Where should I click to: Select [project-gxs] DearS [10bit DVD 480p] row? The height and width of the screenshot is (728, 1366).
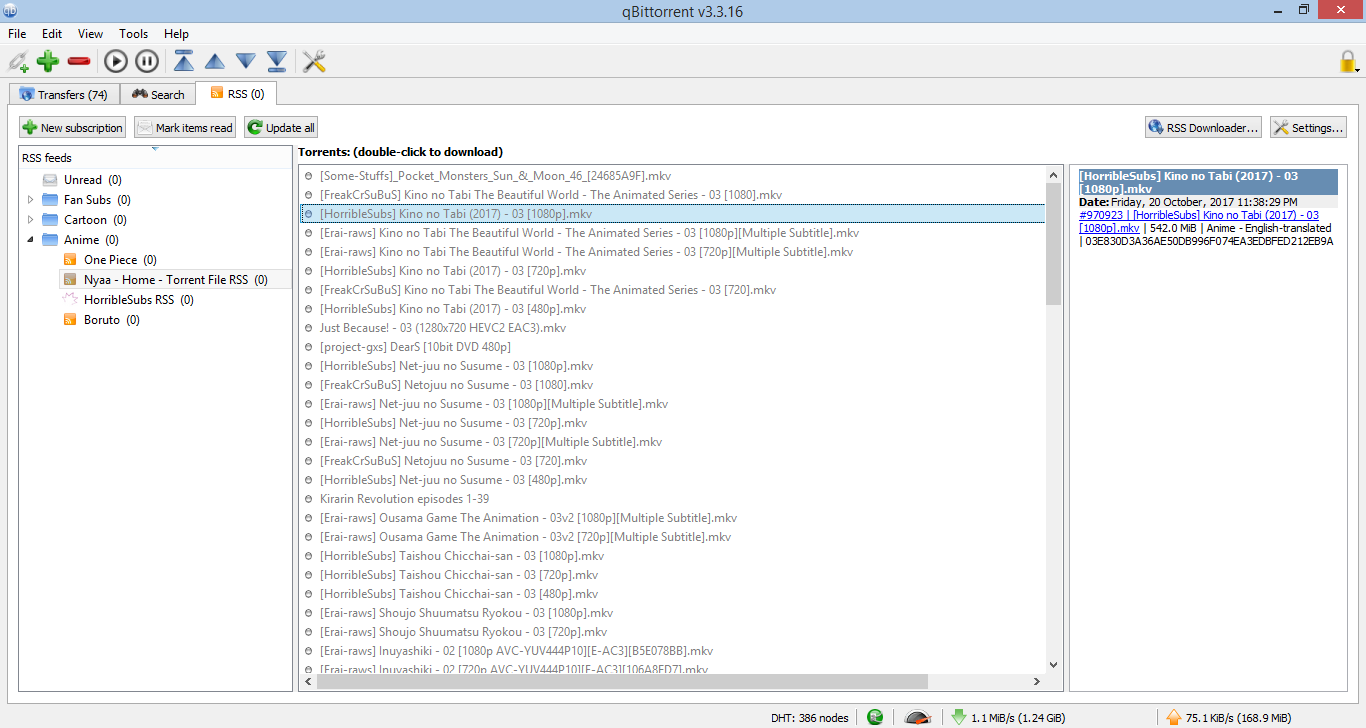[x=672, y=347]
